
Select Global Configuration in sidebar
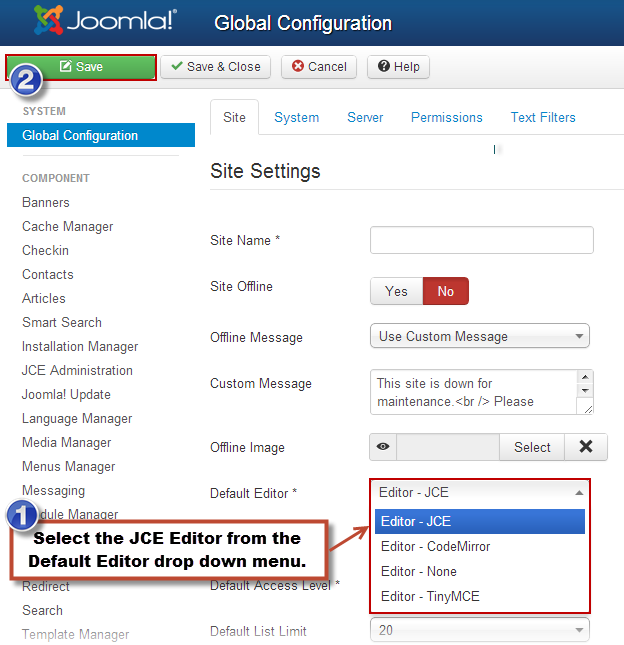[x=101, y=135]
